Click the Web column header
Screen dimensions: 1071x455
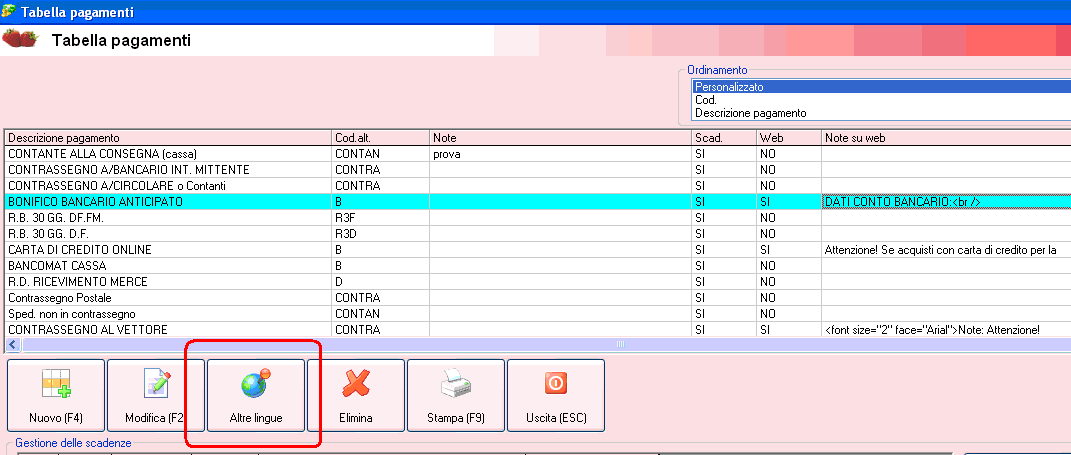[x=789, y=137]
